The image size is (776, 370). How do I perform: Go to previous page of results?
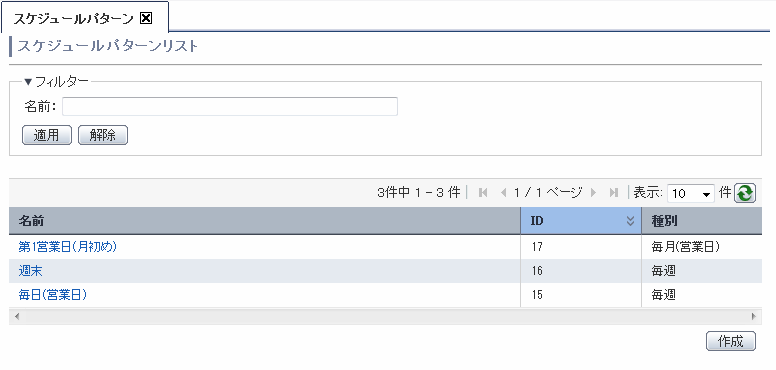coord(503,193)
